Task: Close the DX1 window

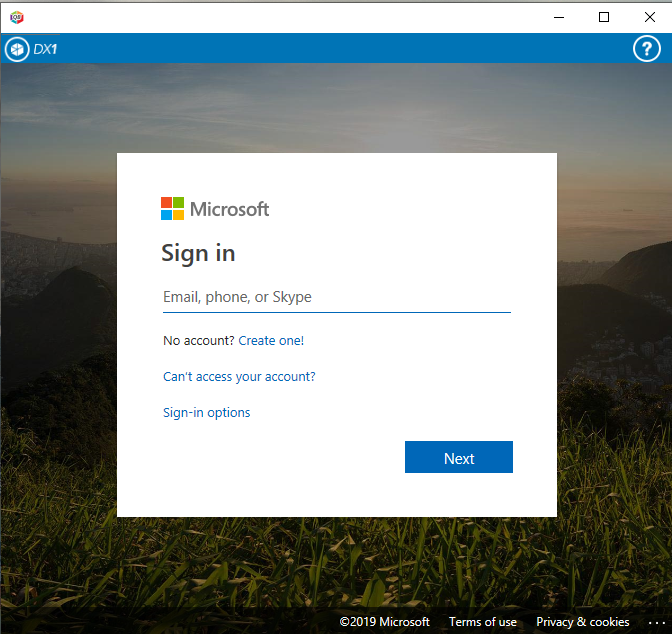Action: click(x=650, y=17)
